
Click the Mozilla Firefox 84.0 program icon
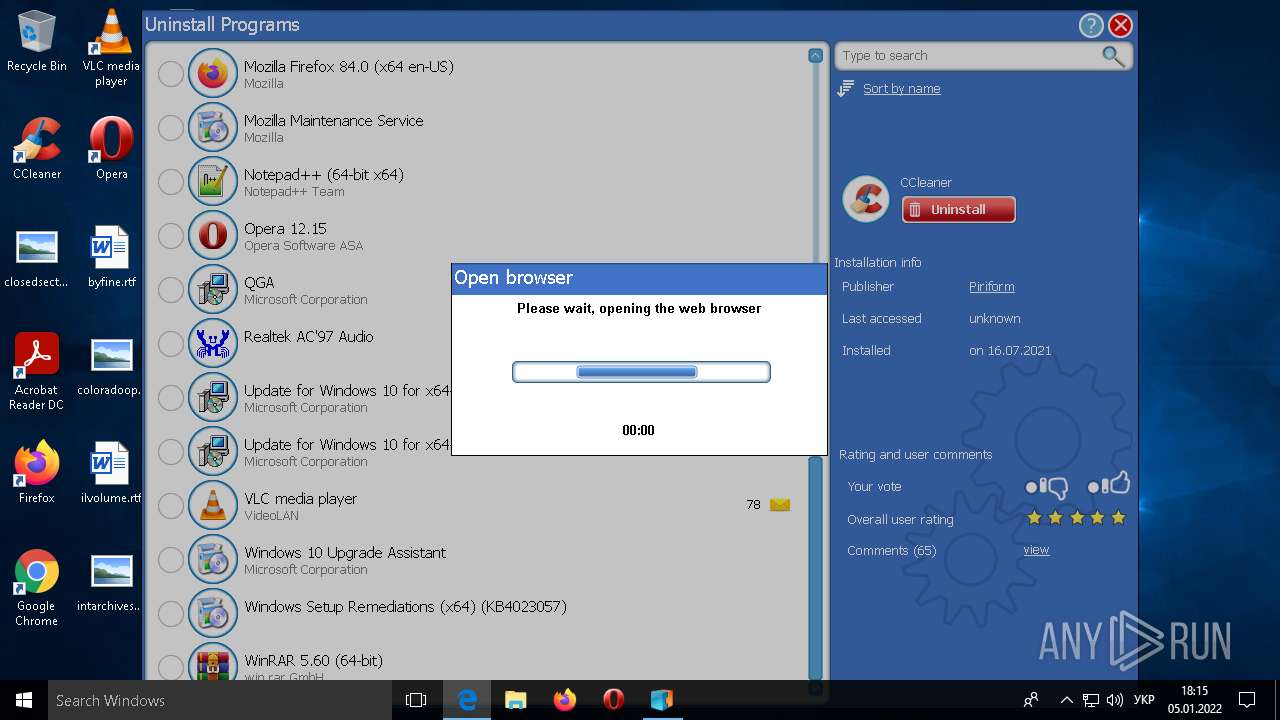[212, 73]
